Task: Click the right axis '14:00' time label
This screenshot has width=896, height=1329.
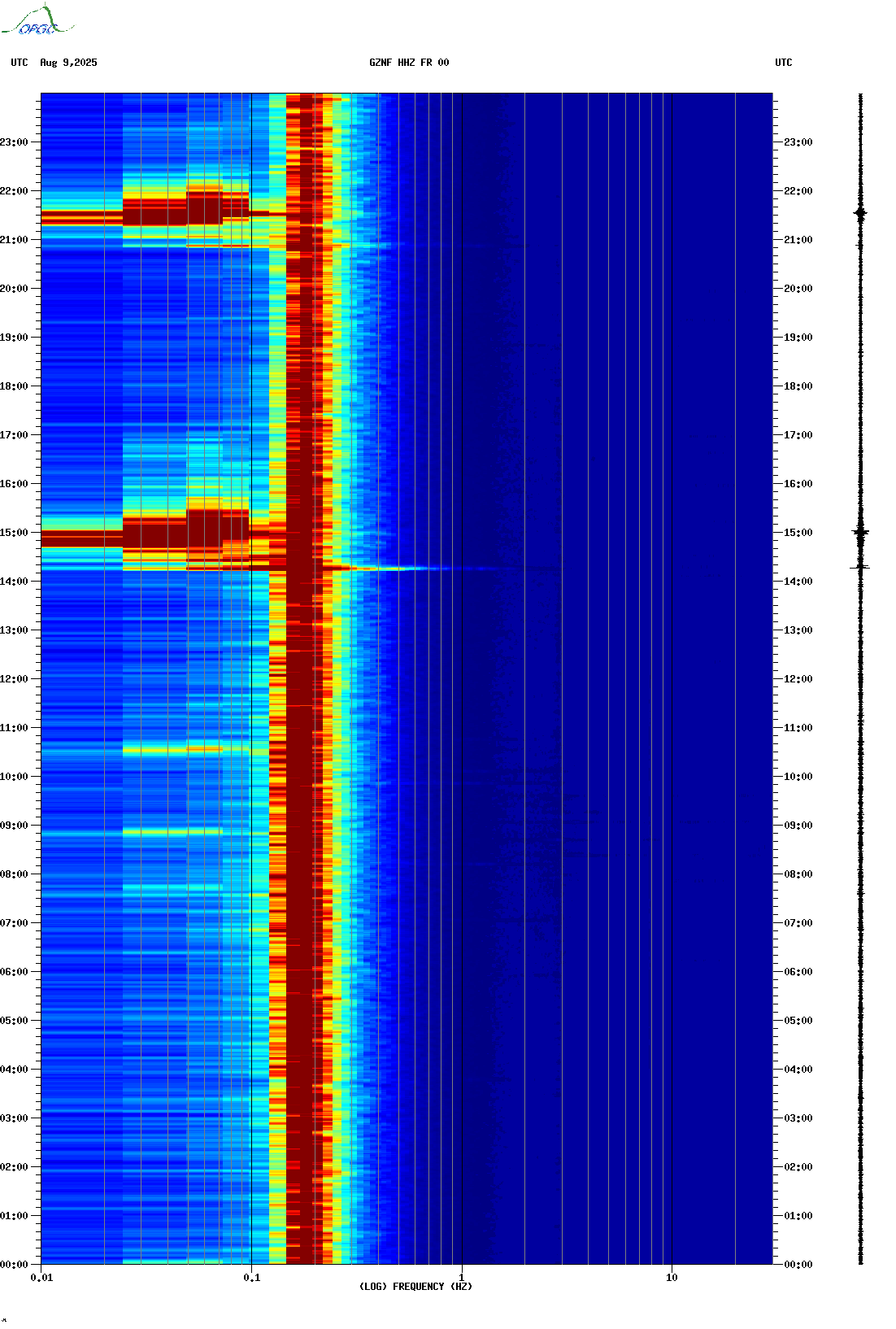Action: [798, 582]
